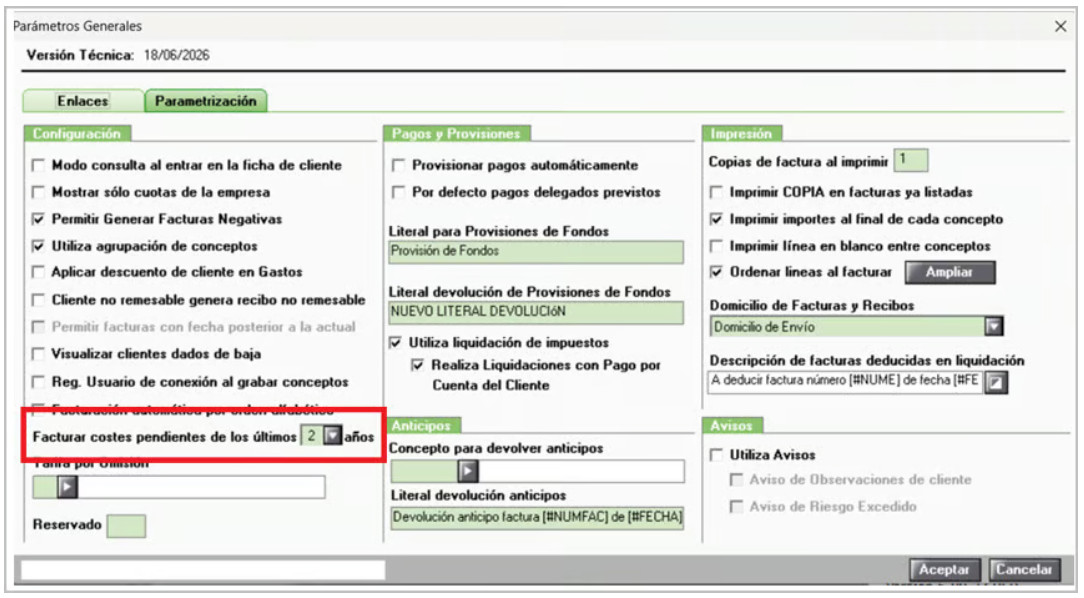The width and height of the screenshot is (1084, 598).
Task: Toggle Ordenar líneas al facturar checkbox
Action: point(717,272)
